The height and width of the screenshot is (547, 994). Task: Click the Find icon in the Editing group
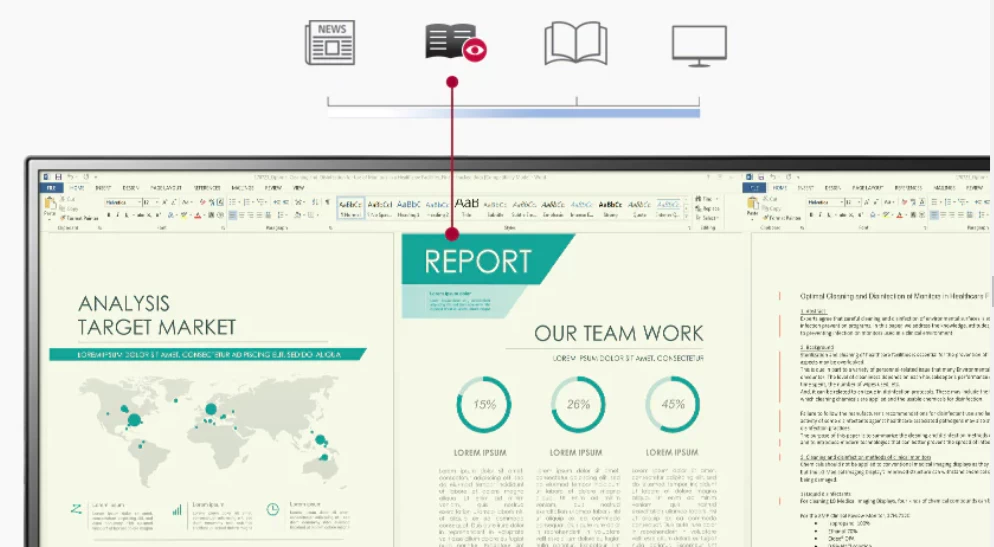click(x=699, y=199)
